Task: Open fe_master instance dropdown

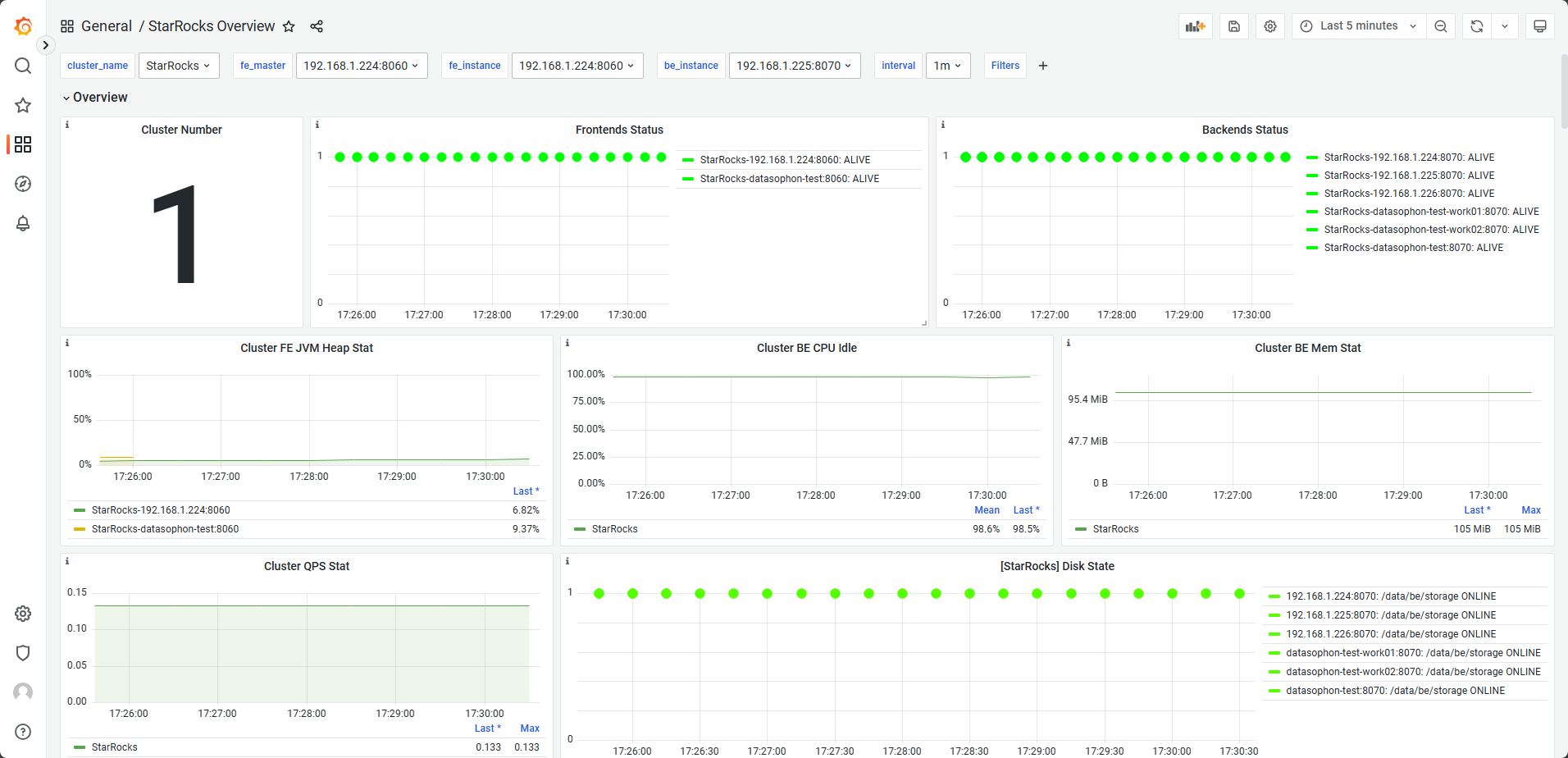Action: 362,66
